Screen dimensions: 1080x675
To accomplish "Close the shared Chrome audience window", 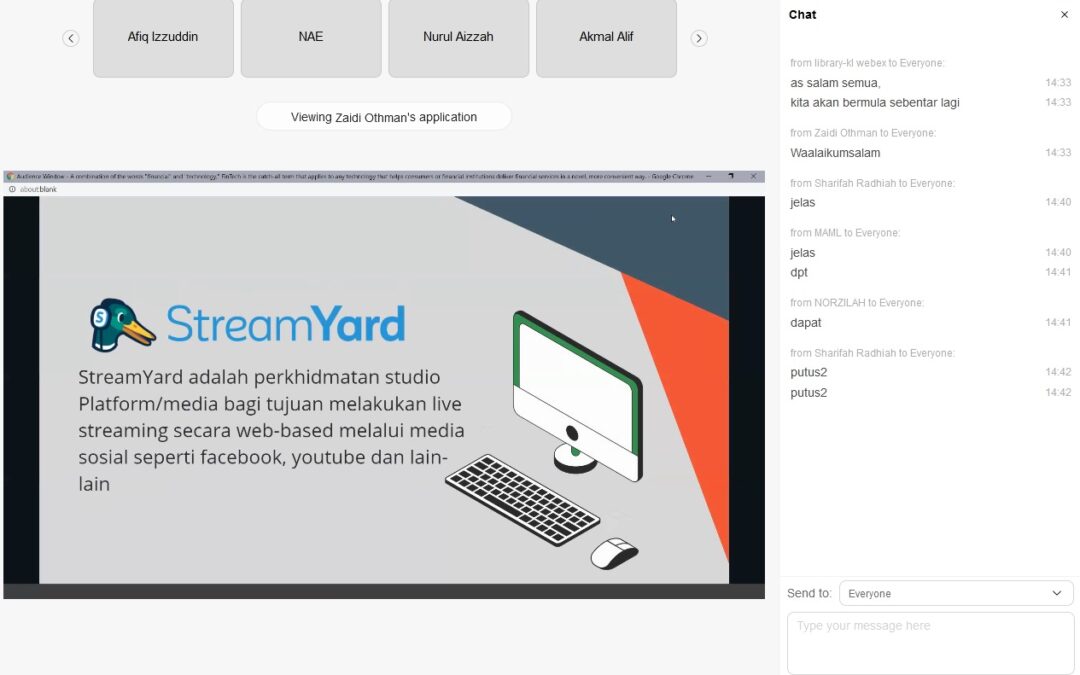I will pos(754,176).
